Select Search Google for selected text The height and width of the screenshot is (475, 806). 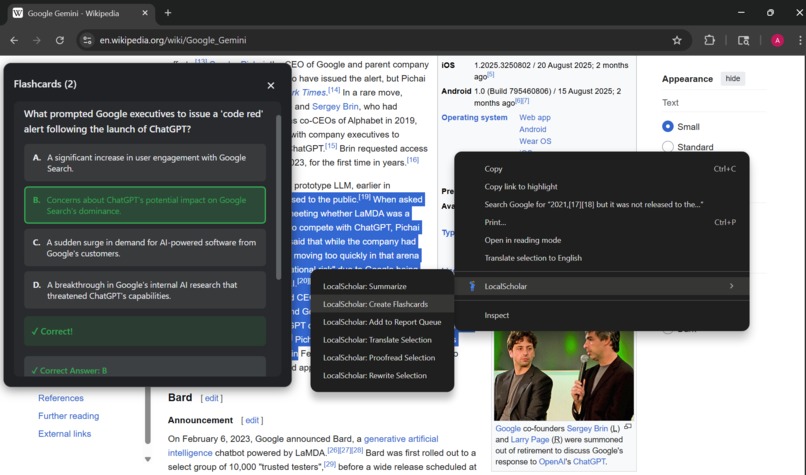pyautogui.click(x=601, y=204)
